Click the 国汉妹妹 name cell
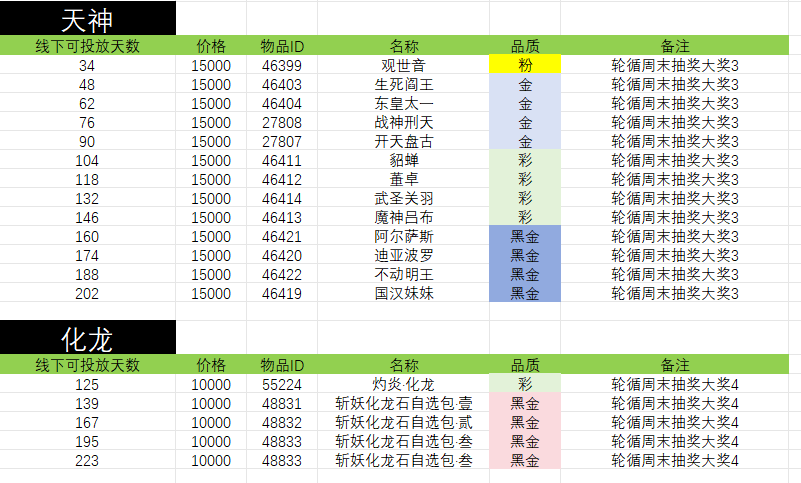The height and width of the screenshot is (483, 801). tap(403, 293)
